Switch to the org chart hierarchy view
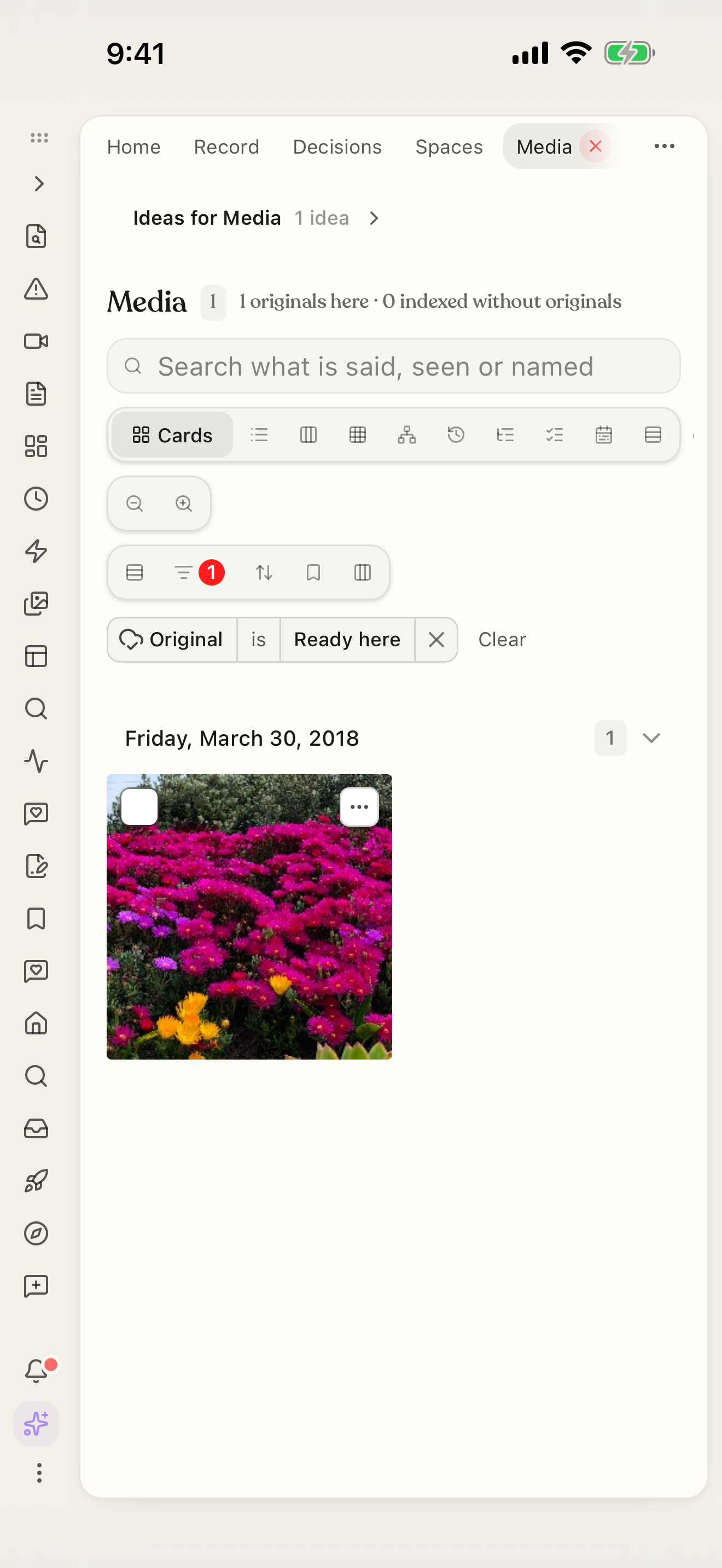722x1568 pixels. (406, 435)
